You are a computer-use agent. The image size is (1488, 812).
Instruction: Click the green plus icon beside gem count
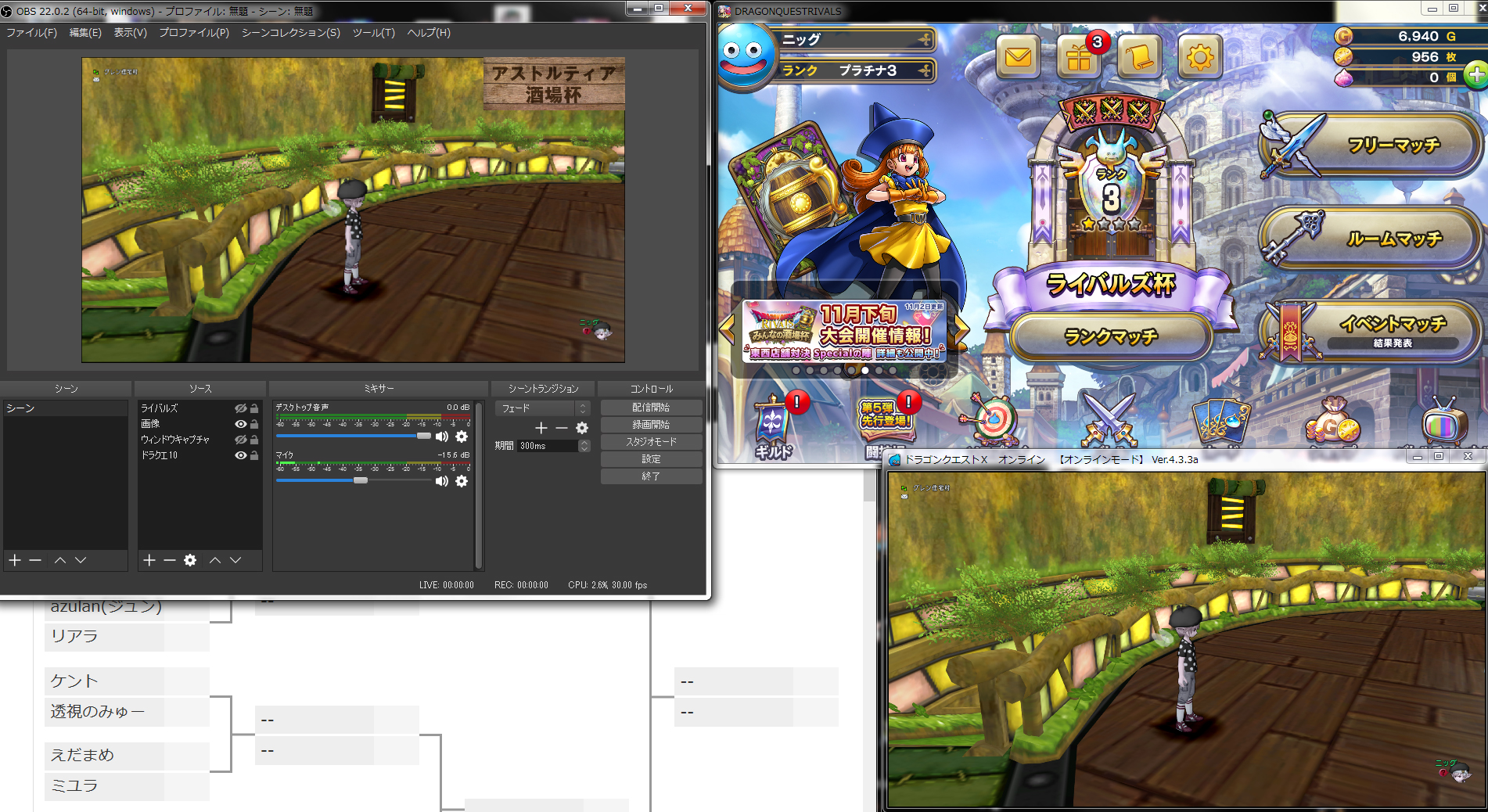(1475, 76)
